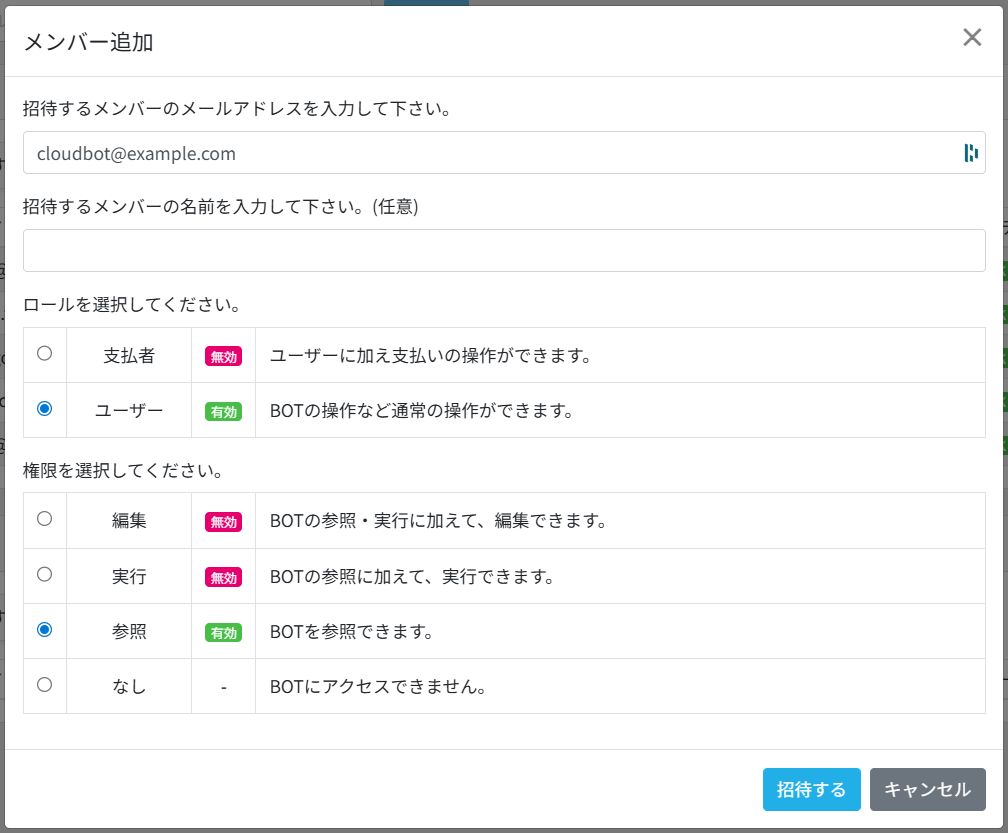This screenshot has height=833, width=1008.
Task: Click the 有効 badge in the ユーザー row
Action: [223, 411]
